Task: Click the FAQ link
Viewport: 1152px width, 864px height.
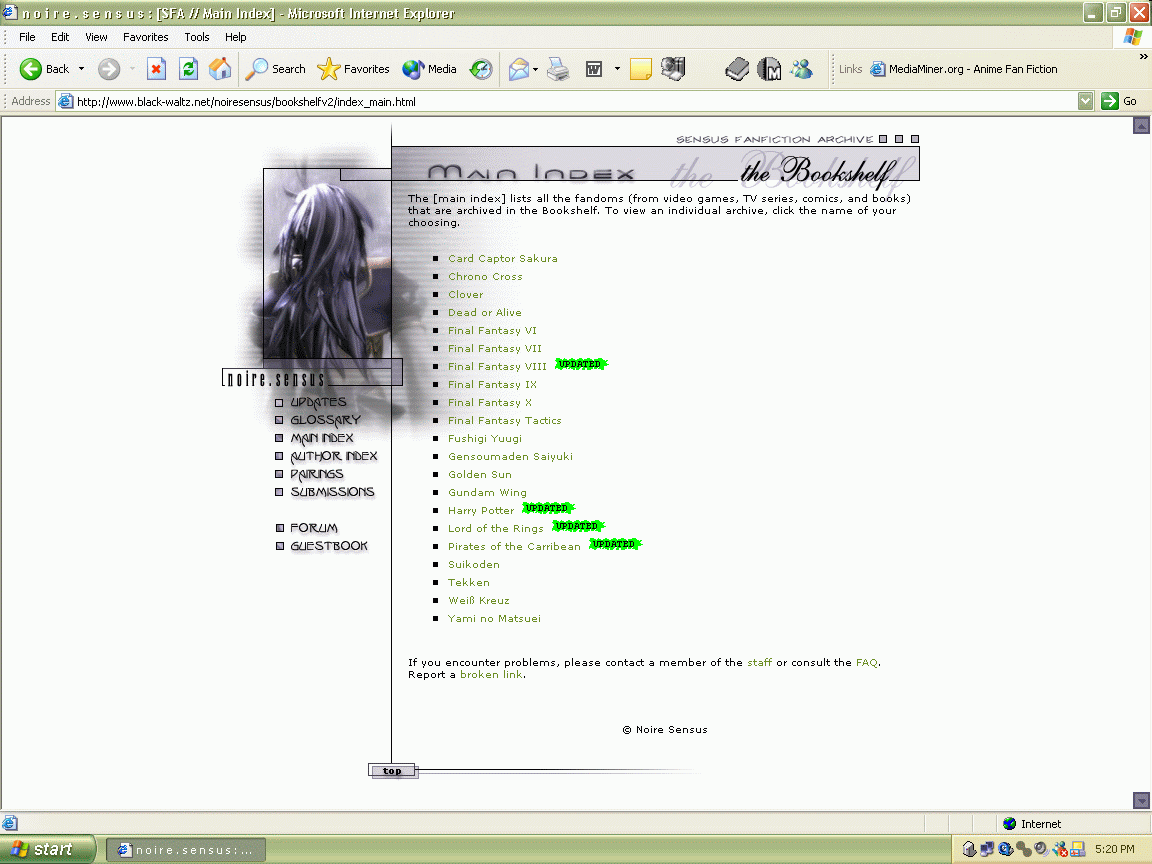Action: (866, 663)
